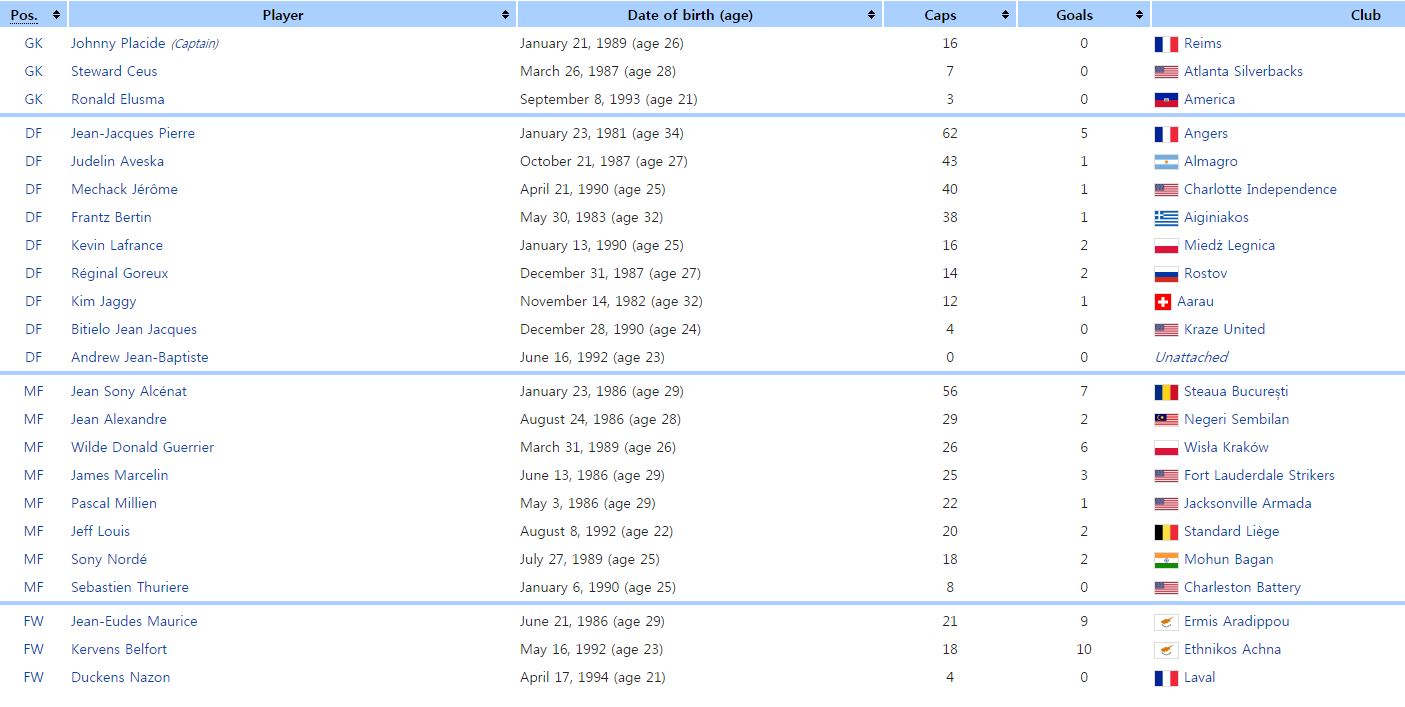Click the Swiss flag next to Aarau
The width and height of the screenshot is (1405, 707).
1162,302
